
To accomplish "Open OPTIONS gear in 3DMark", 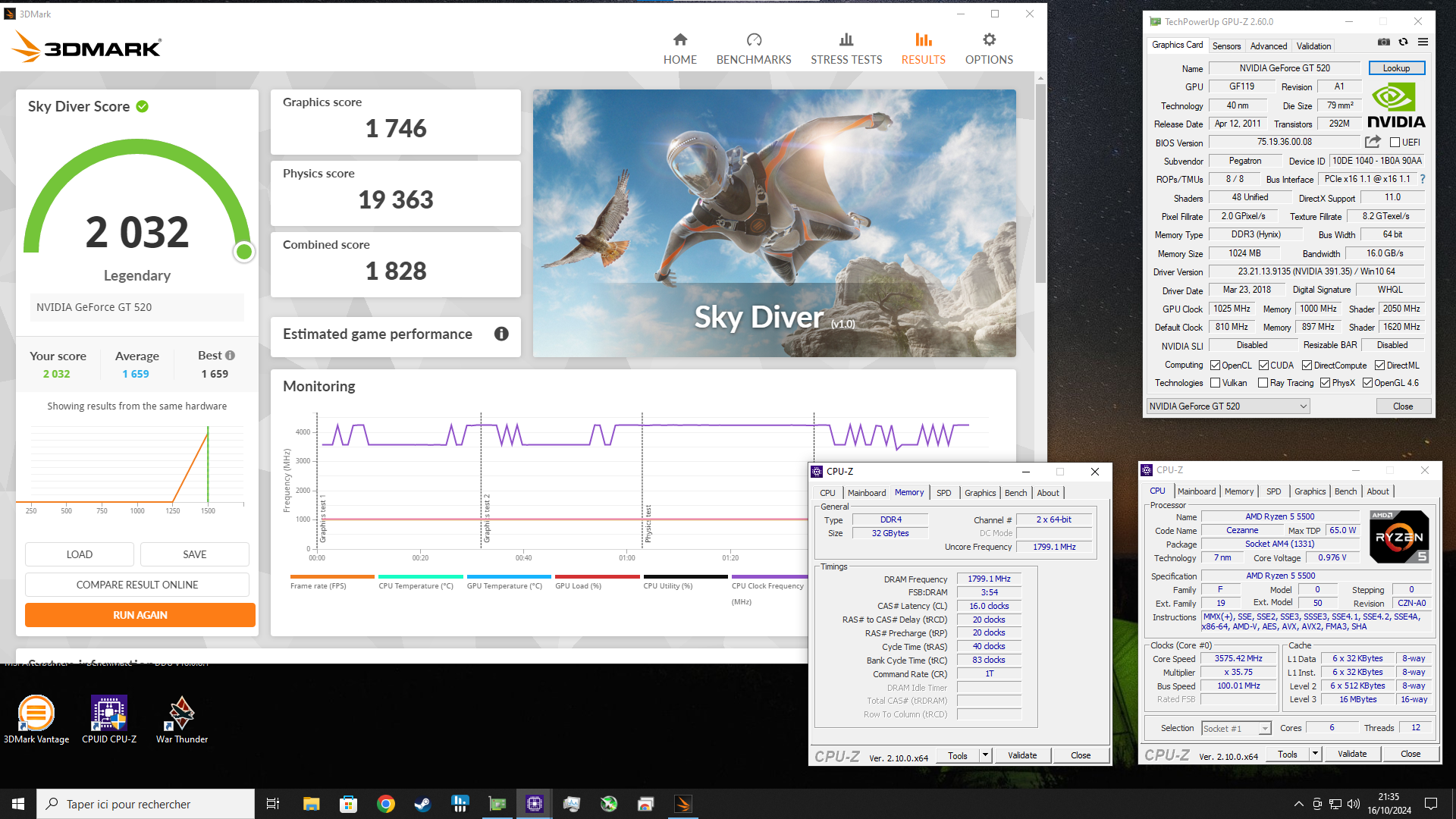I will click(x=989, y=49).
